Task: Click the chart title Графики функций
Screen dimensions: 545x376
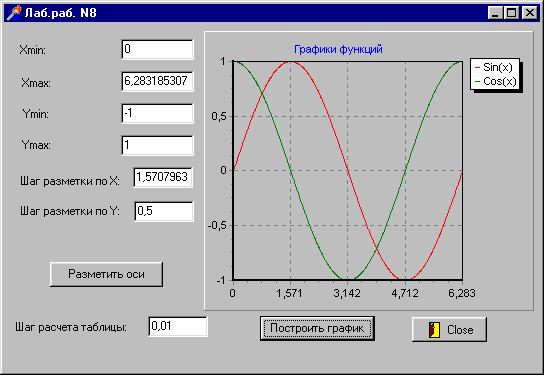Action: [338, 49]
